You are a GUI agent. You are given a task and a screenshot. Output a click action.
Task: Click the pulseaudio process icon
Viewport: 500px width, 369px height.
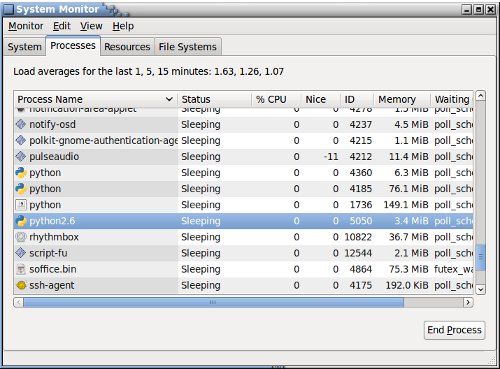point(21,156)
